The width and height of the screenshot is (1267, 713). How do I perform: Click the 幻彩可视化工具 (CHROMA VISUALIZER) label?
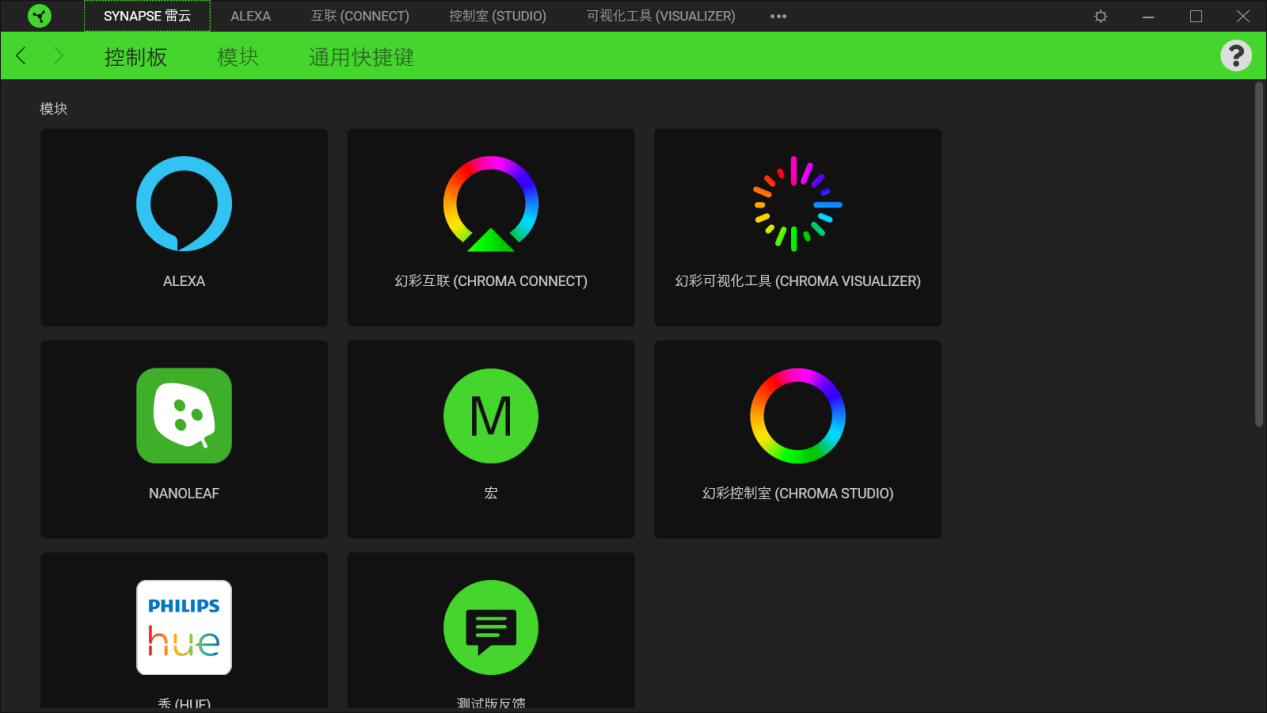[798, 281]
